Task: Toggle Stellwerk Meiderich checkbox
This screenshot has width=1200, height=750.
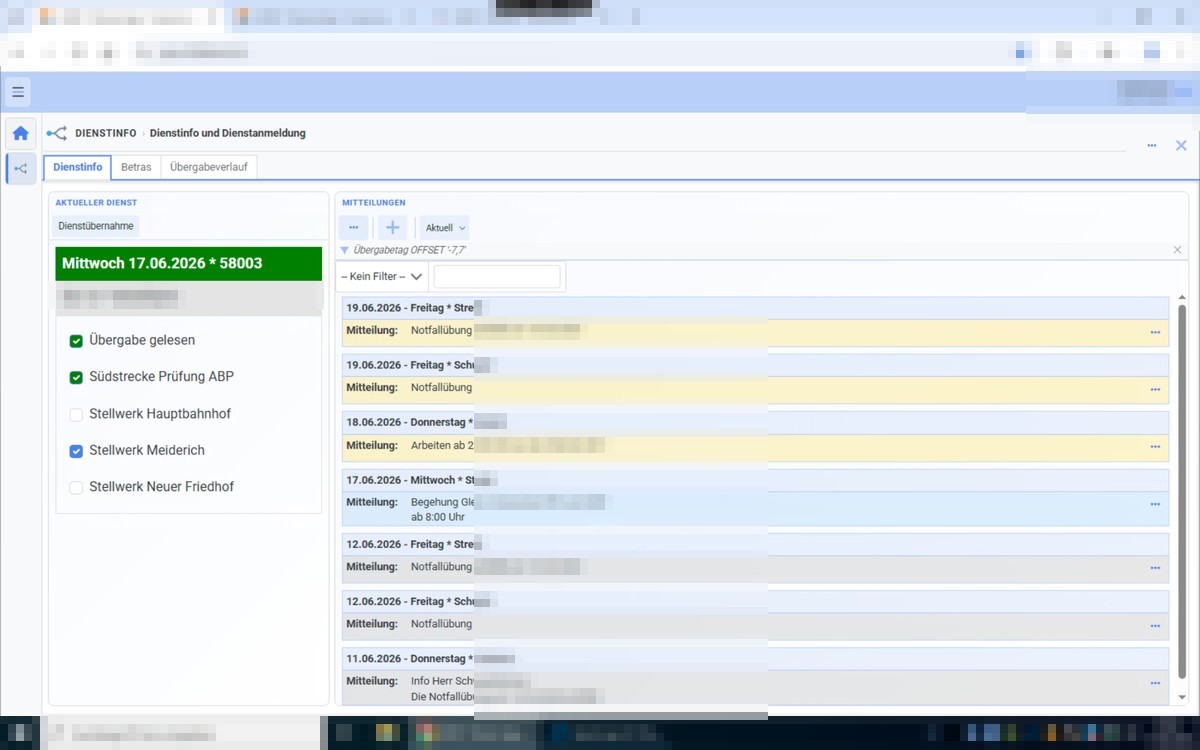Action: [76, 451]
